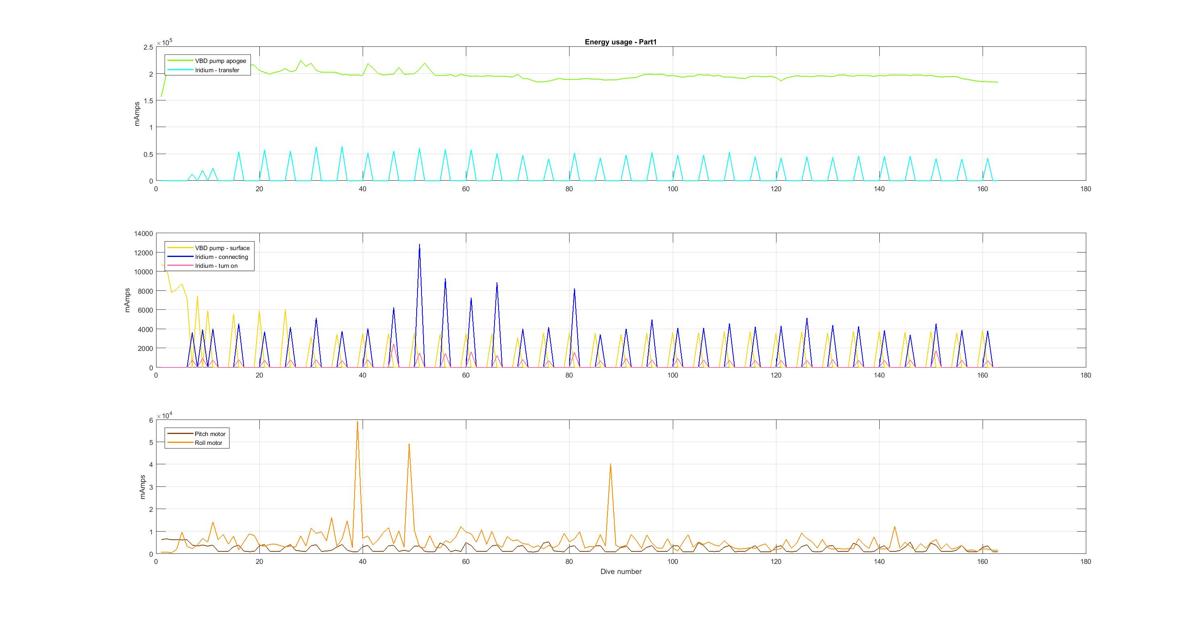The width and height of the screenshot is (1200, 622).
Task: Click the '14000' y-axis tick label
Action: click(142, 234)
